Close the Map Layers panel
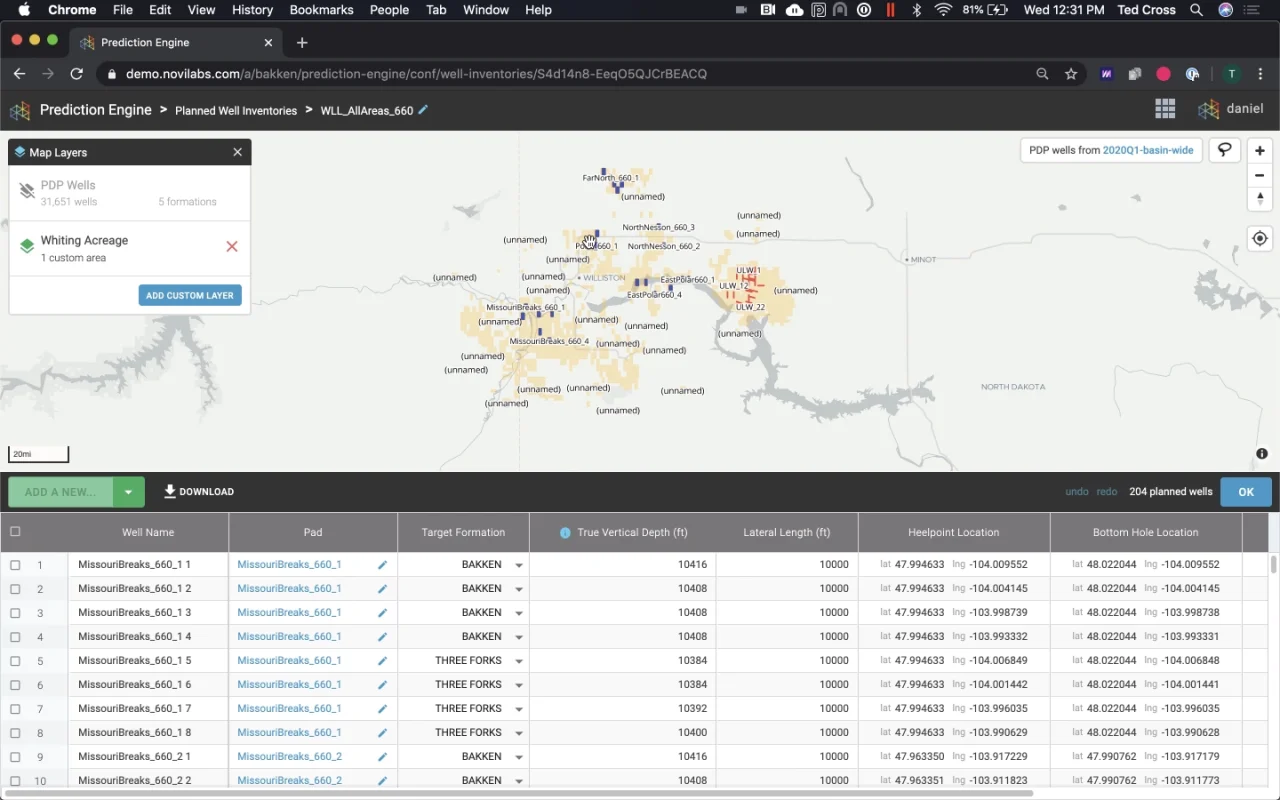The width and height of the screenshot is (1280, 800). pos(237,152)
